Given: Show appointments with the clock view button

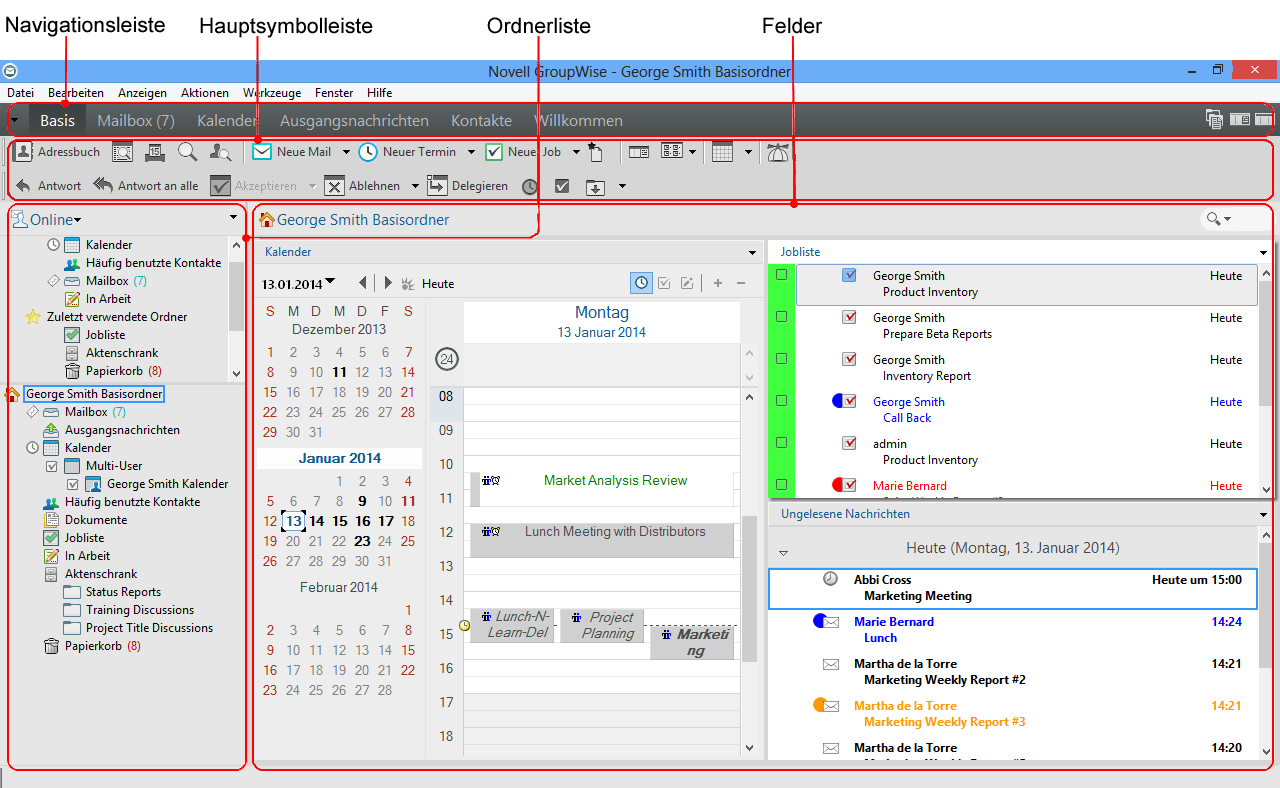Looking at the screenshot, I should 641,283.
